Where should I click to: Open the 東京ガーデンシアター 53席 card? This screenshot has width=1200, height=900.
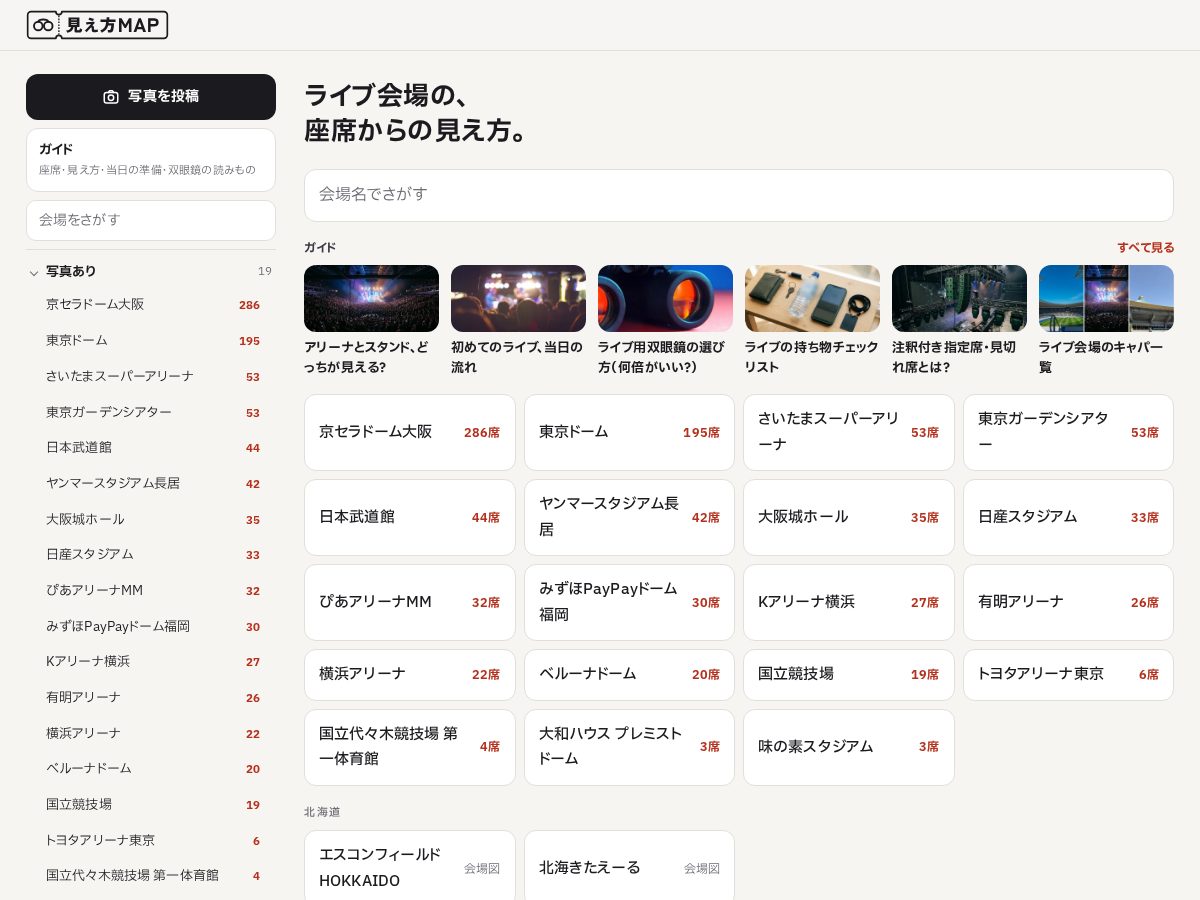(x=1068, y=433)
